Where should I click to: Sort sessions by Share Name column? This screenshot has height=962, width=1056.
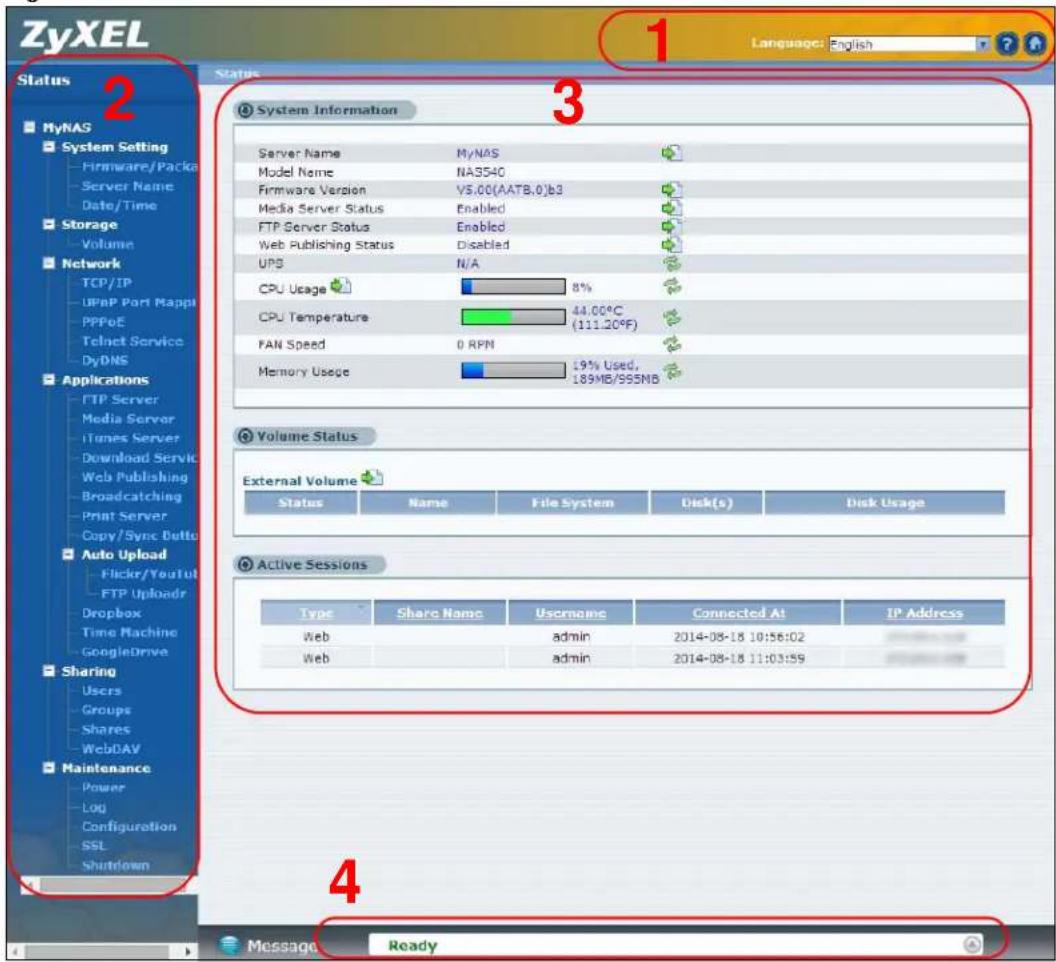(439, 613)
